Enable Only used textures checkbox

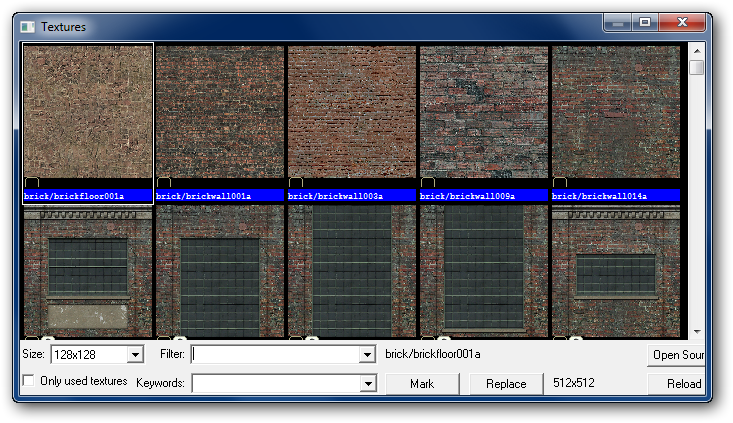click(28, 380)
